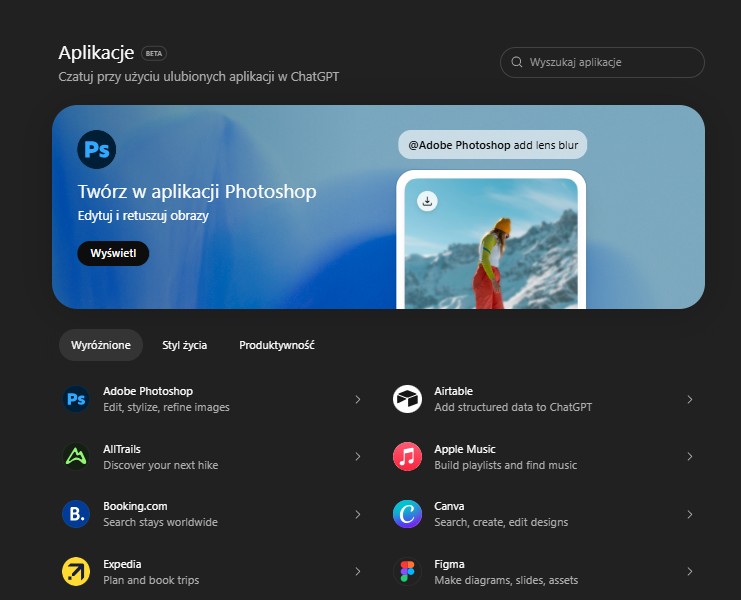Click the 'AllTrails' app name
Image resolution: width=741 pixels, height=600 pixels.
(122, 449)
